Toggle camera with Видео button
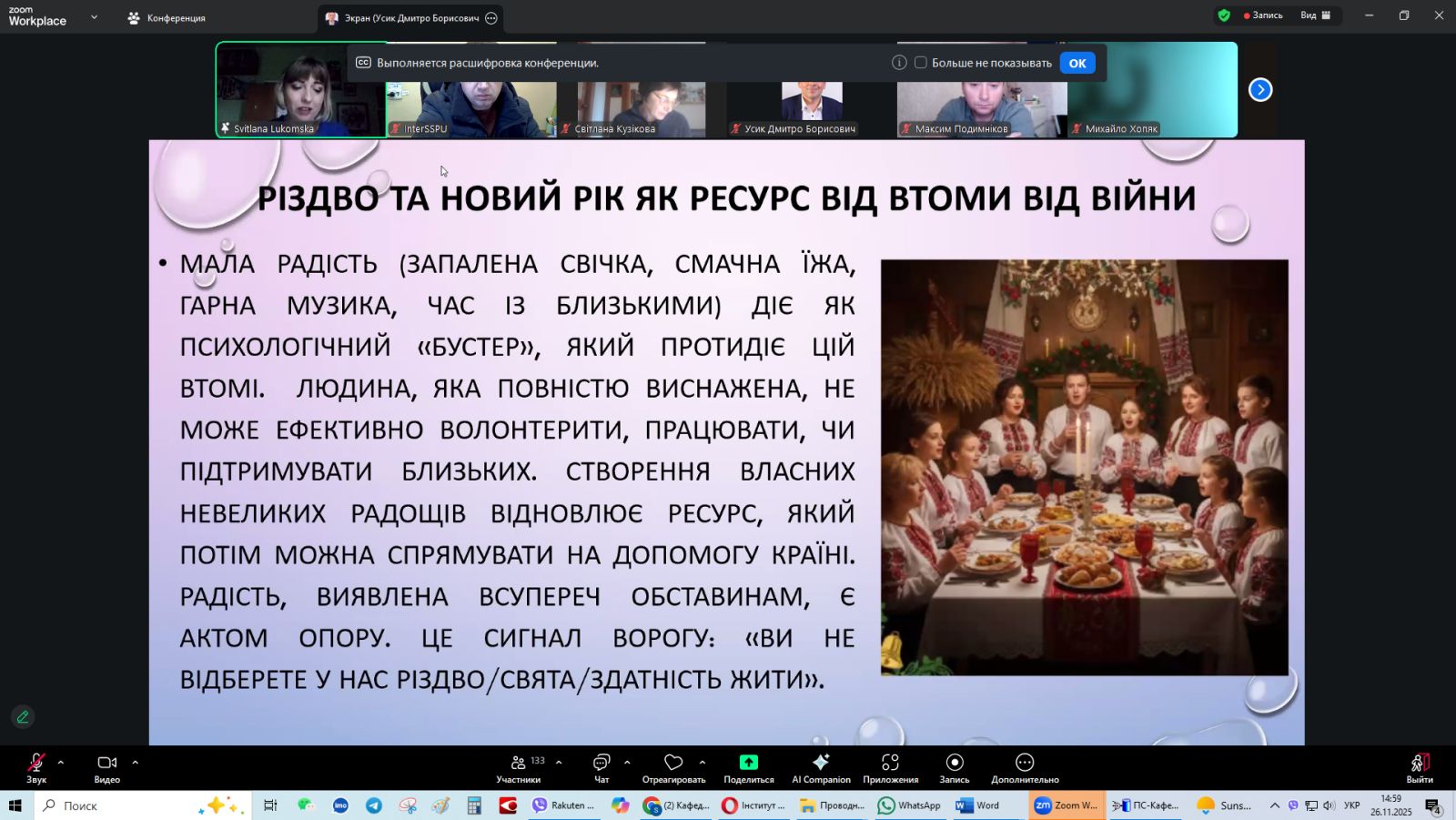Screen dimensions: 1456x820 click(x=106, y=766)
